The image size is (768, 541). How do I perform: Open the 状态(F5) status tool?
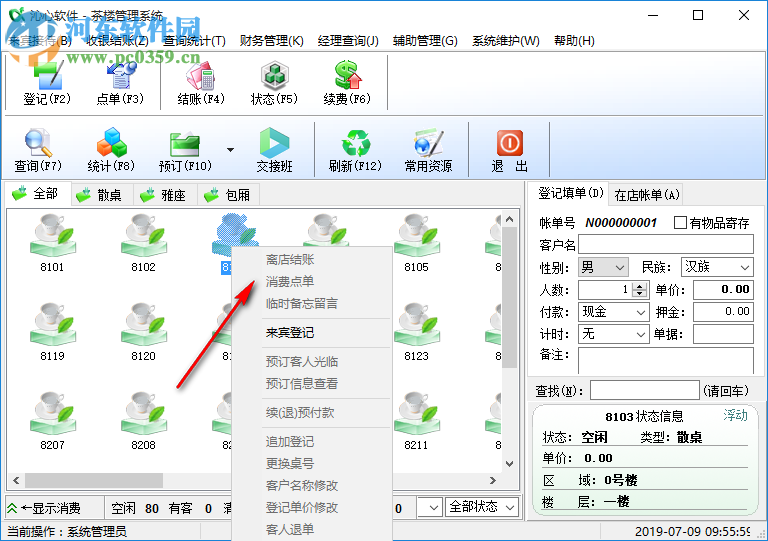tap(274, 82)
